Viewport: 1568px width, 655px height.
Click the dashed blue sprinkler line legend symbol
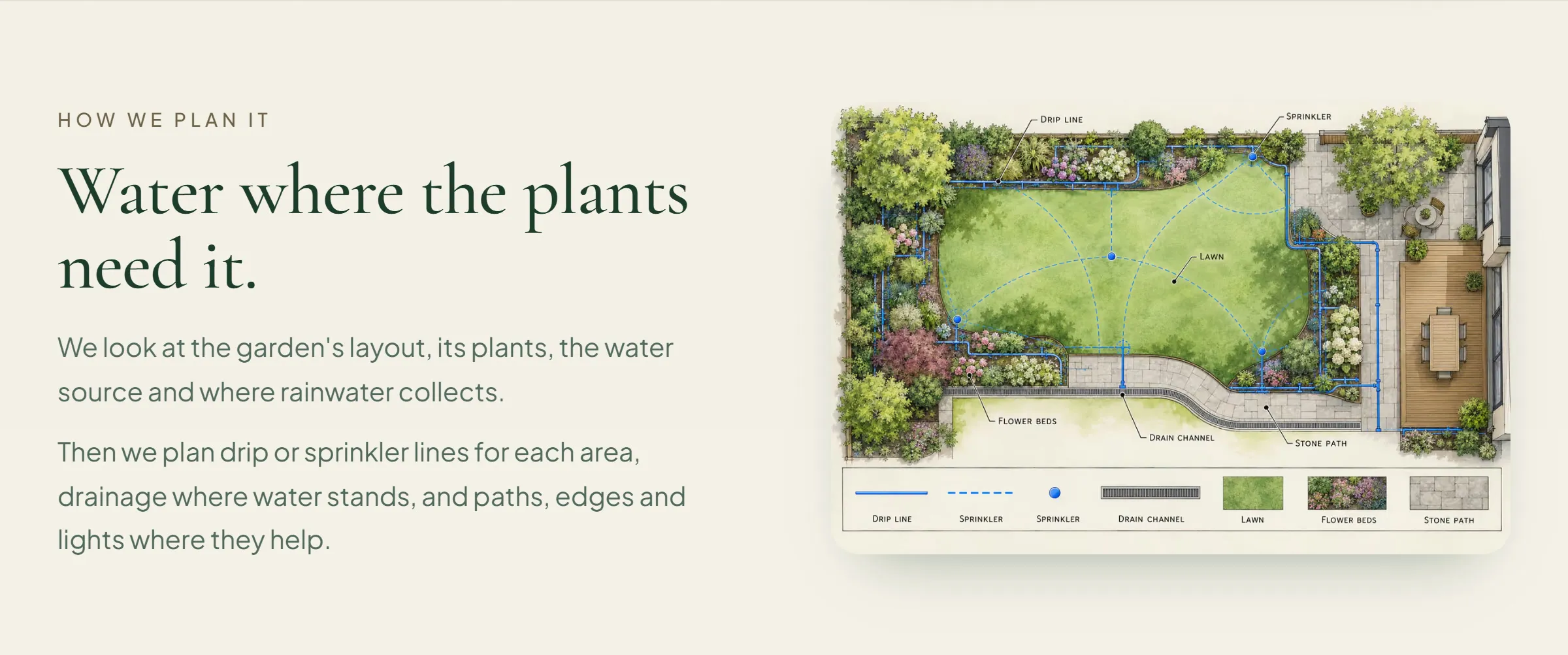click(x=980, y=493)
